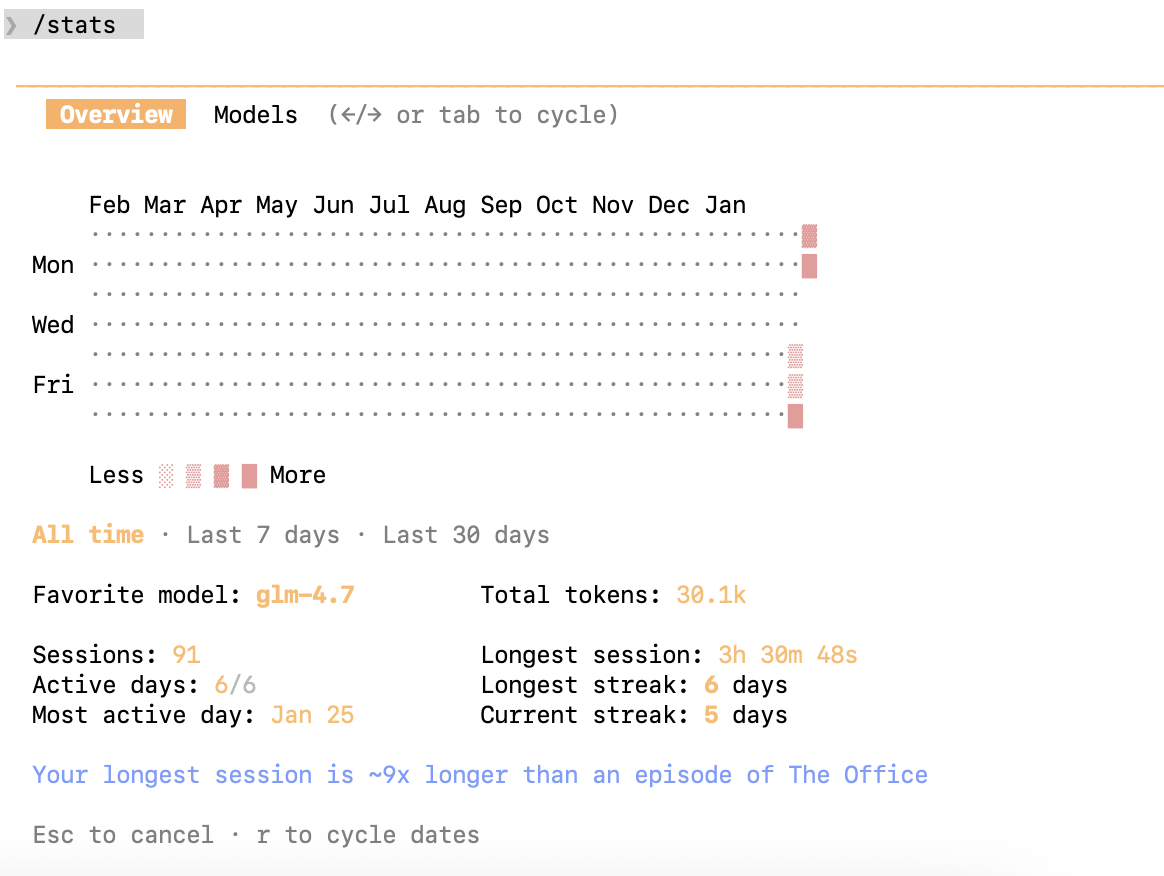1164x876 pixels.
Task: Click the Esc to cancel hint
Action: pos(123,835)
